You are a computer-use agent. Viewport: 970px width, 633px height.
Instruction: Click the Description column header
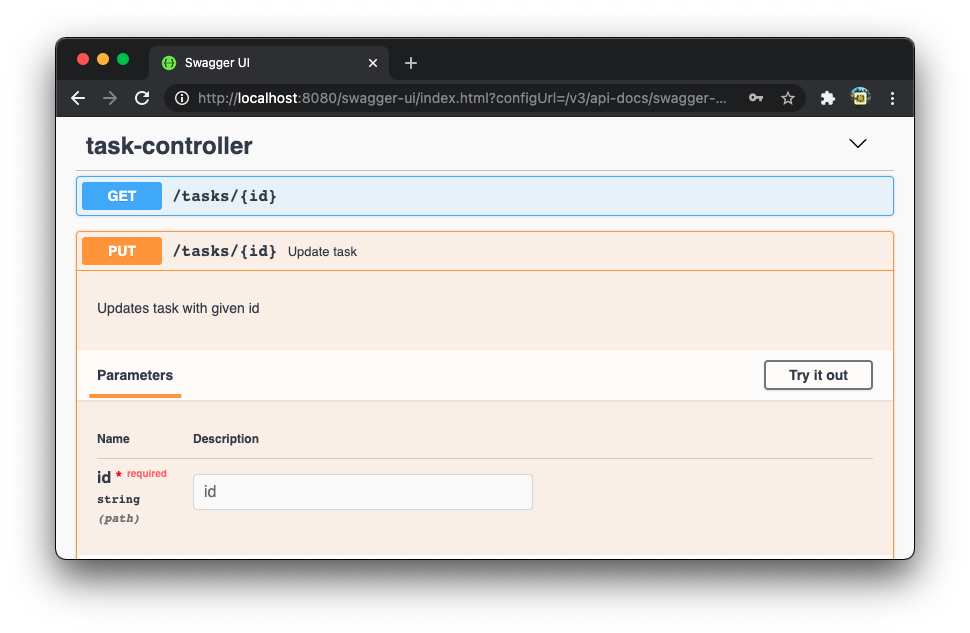click(226, 439)
